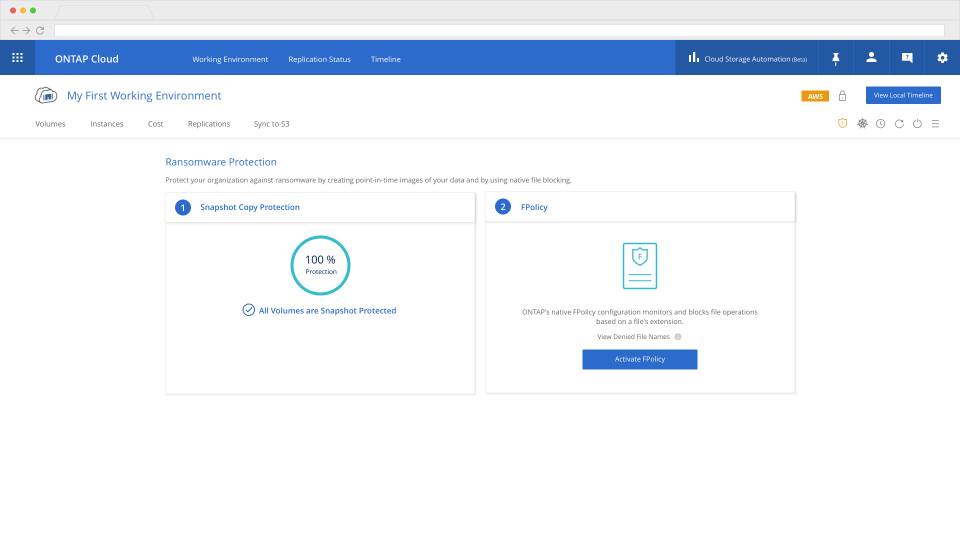
Task: Click the 100 % Protection progress circle
Action: [320, 265]
